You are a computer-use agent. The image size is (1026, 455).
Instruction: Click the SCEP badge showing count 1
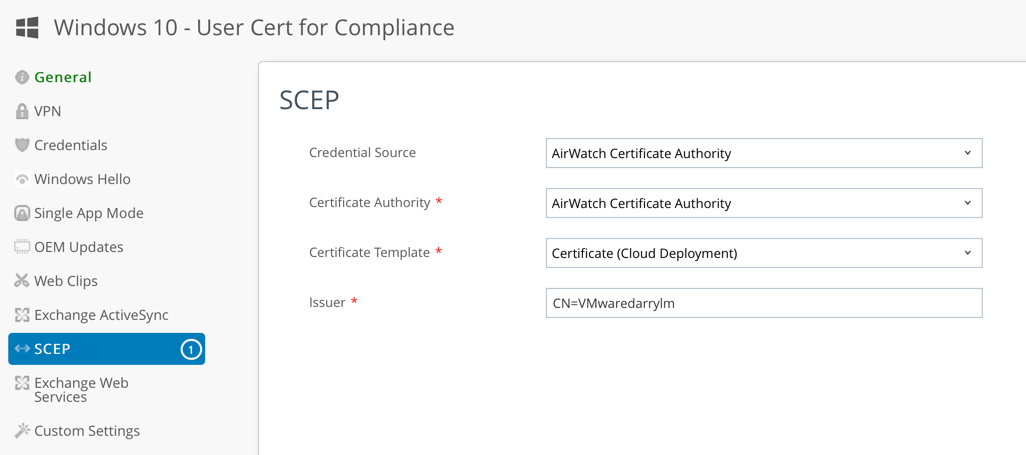190,349
